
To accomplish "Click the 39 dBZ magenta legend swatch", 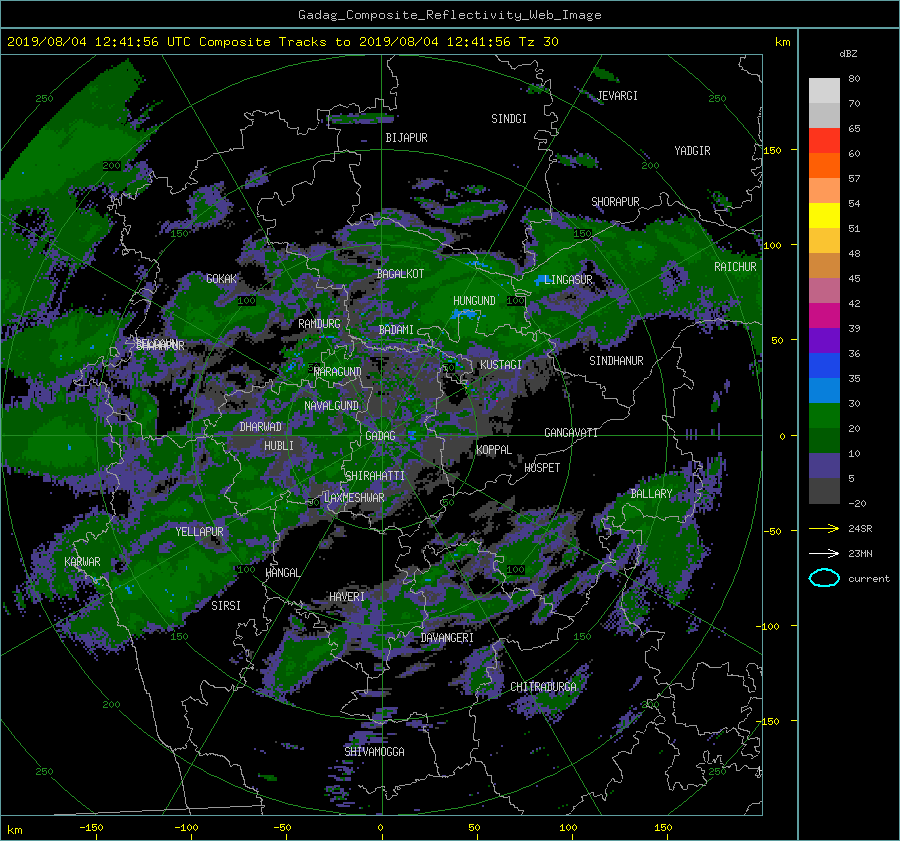I will coord(824,315).
